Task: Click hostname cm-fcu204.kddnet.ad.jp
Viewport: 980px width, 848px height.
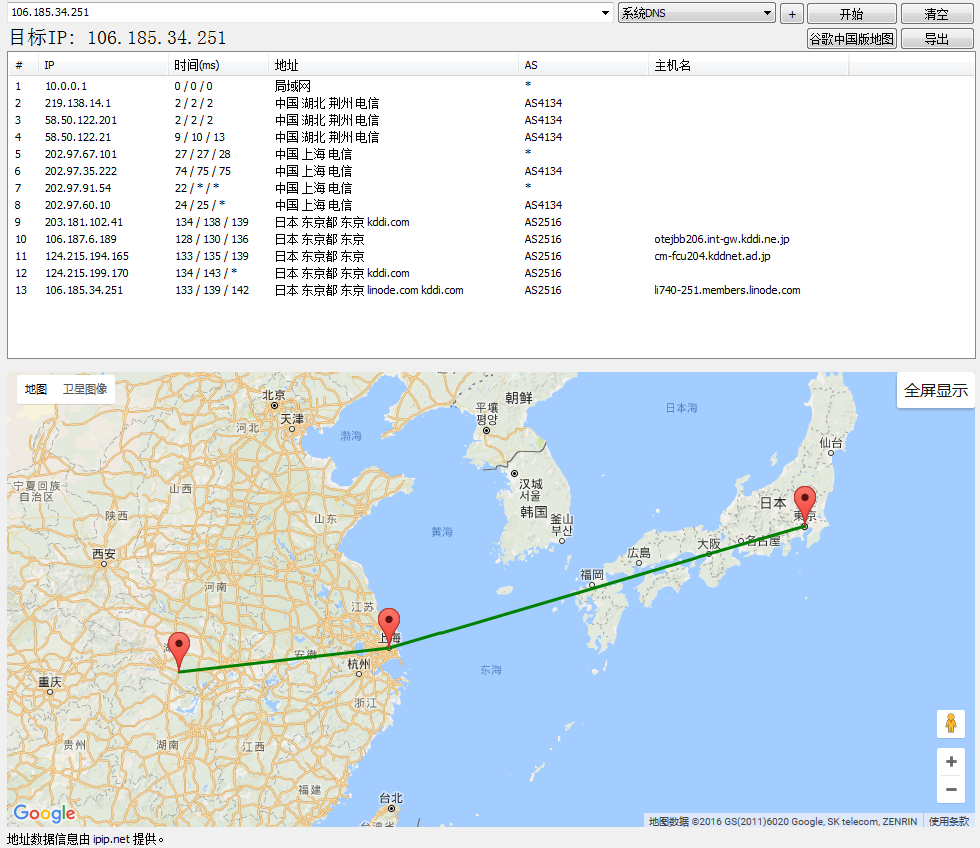Action: [x=712, y=256]
